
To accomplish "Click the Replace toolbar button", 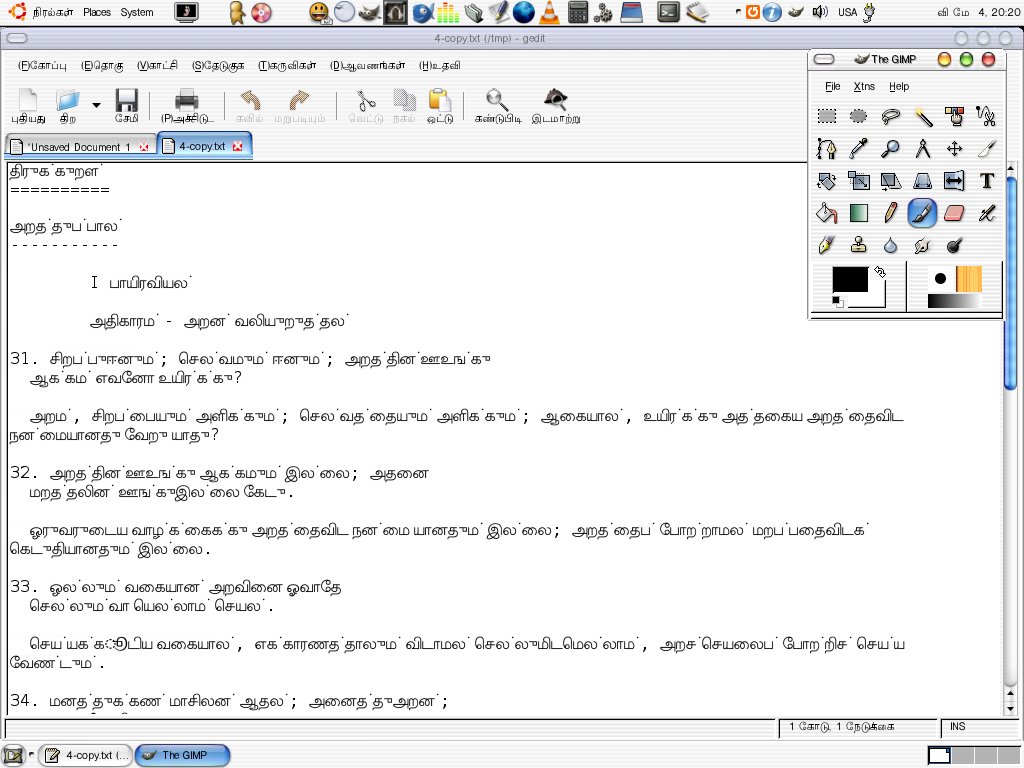I will point(556,106).
